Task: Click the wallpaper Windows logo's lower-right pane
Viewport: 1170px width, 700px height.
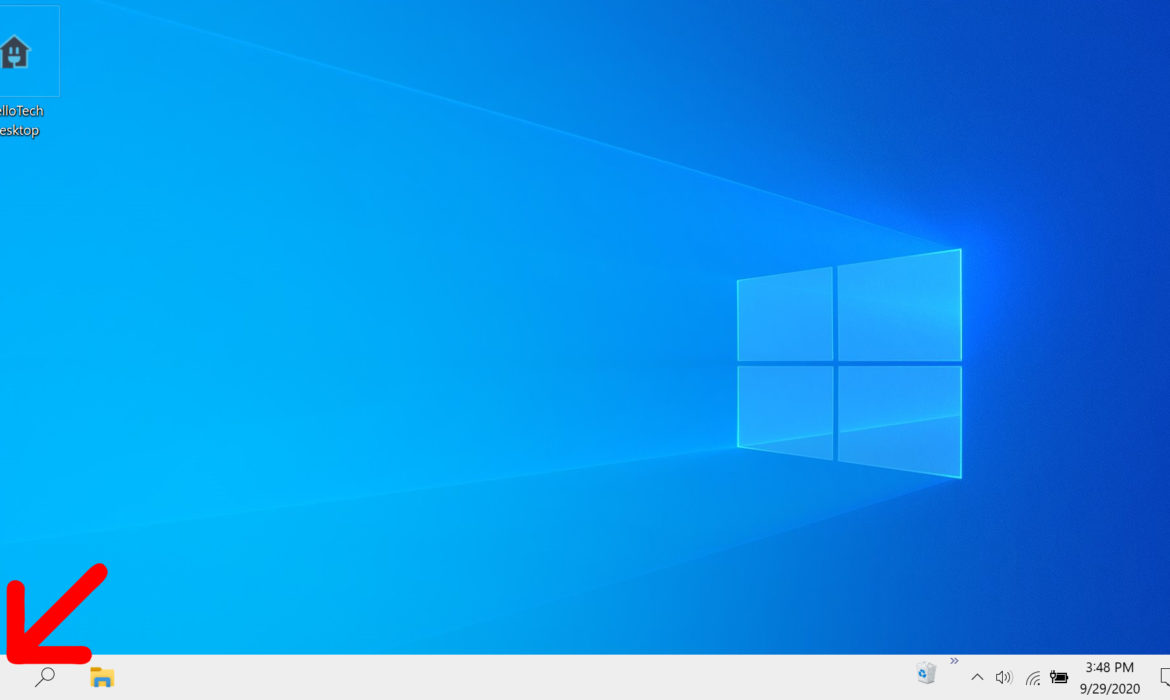Action: 898,418
